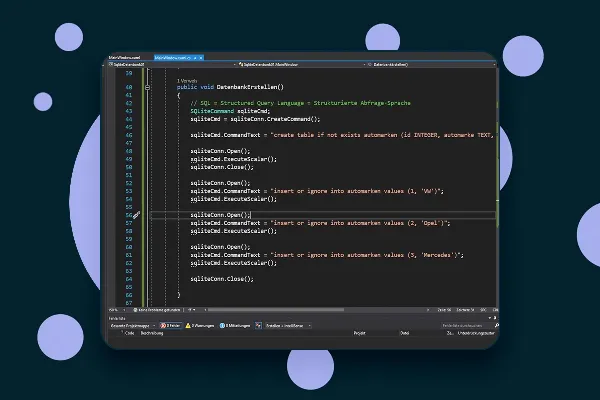Click the horizontal scrollbar right arrow
The image size is (600, 400).
point(427,310)
